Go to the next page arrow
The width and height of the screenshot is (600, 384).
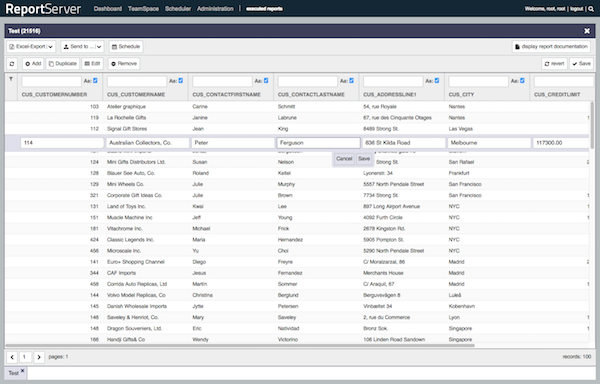click(x=39, y=357)
